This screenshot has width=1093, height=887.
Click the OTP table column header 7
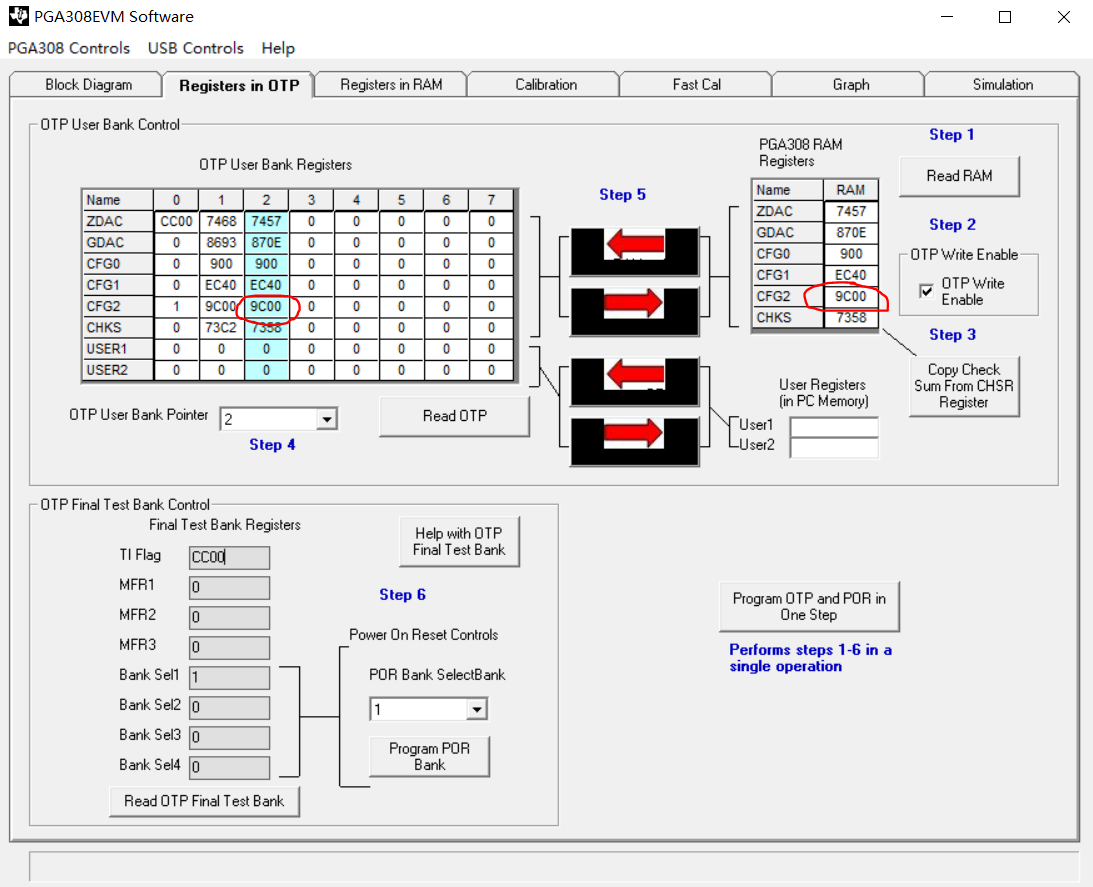[x=491, y=200]
